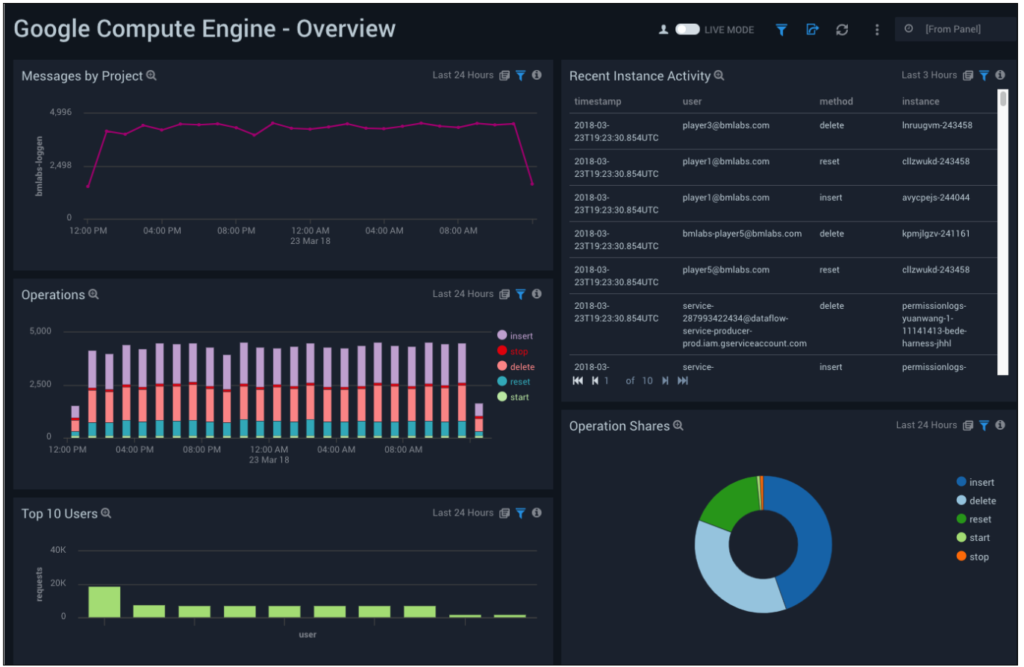Viewport: 1024px width, 667px height.
Task: Click the user icon beside LIVE MODE
Action: (663, 29)
